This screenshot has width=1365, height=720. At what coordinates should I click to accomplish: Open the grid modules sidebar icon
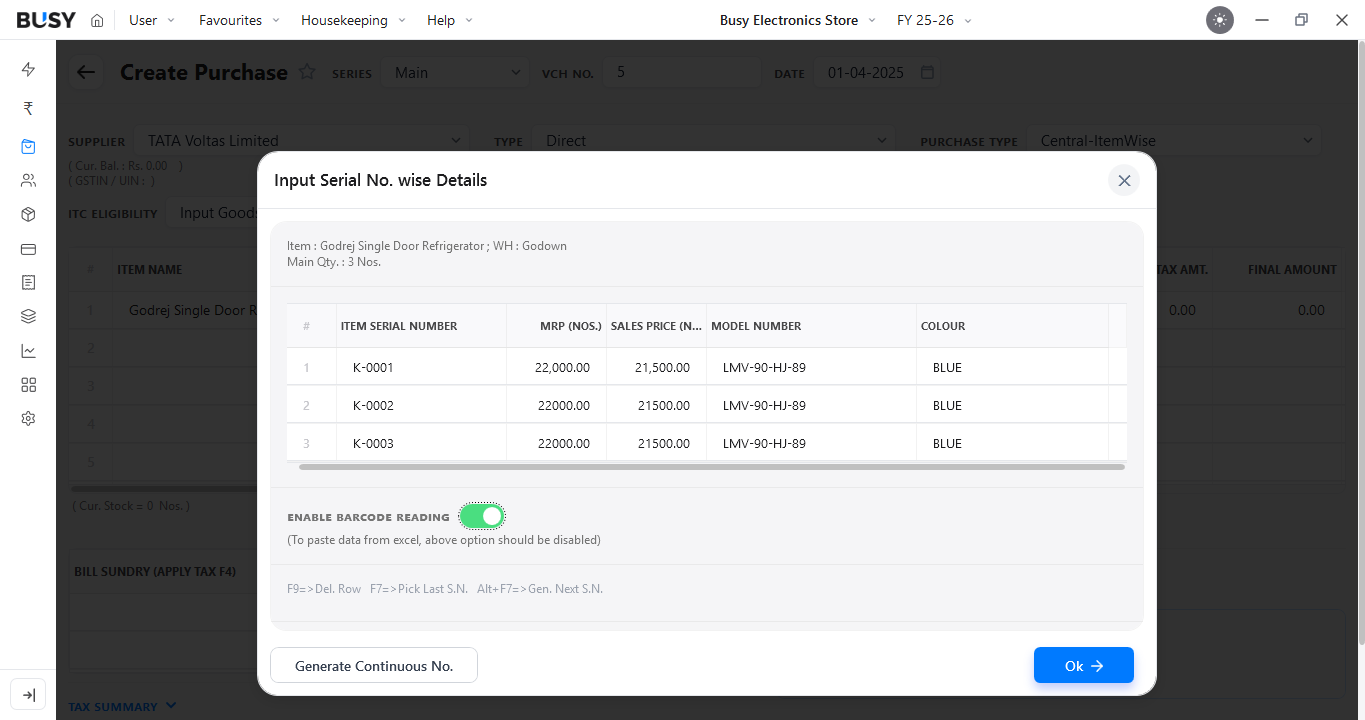28,385
